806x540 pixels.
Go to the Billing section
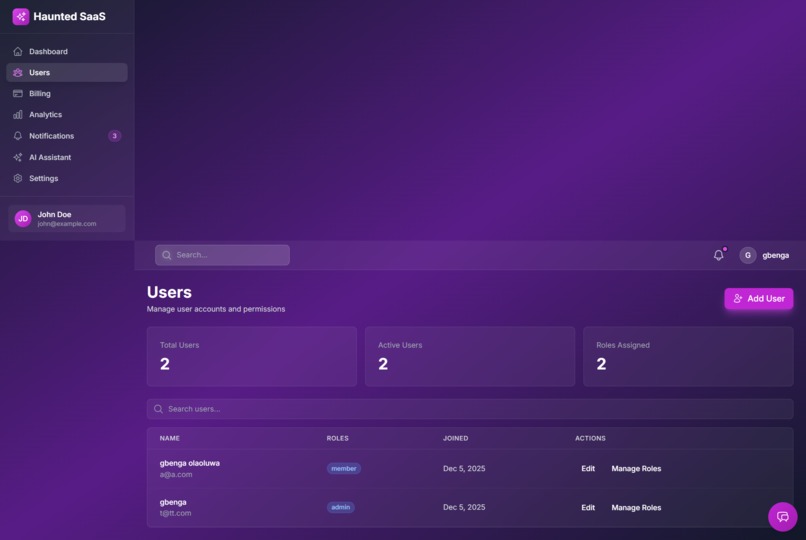pos(67,94)
